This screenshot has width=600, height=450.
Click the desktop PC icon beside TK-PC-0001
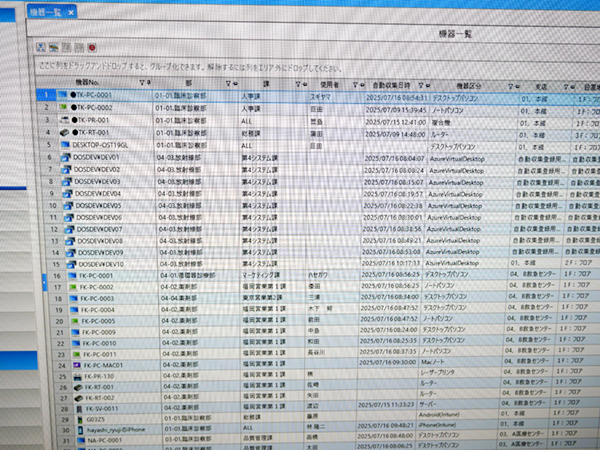pos(62,95)
